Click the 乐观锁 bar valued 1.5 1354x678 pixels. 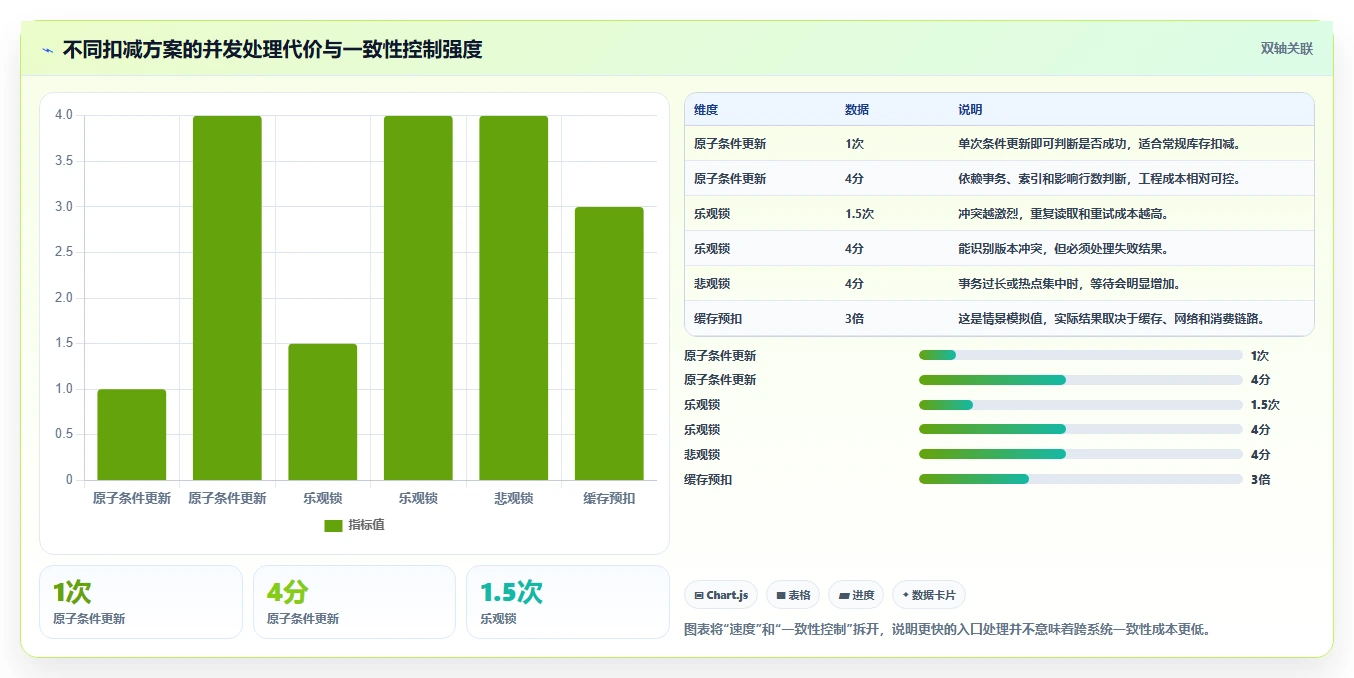(x=323, y=412)
